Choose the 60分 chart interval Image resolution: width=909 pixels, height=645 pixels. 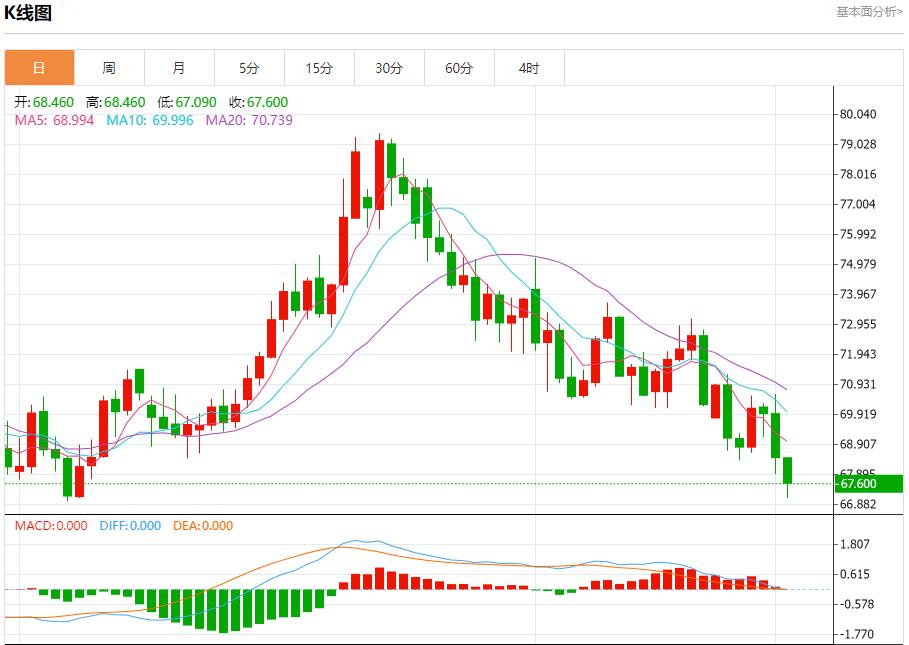pos(459,68)
